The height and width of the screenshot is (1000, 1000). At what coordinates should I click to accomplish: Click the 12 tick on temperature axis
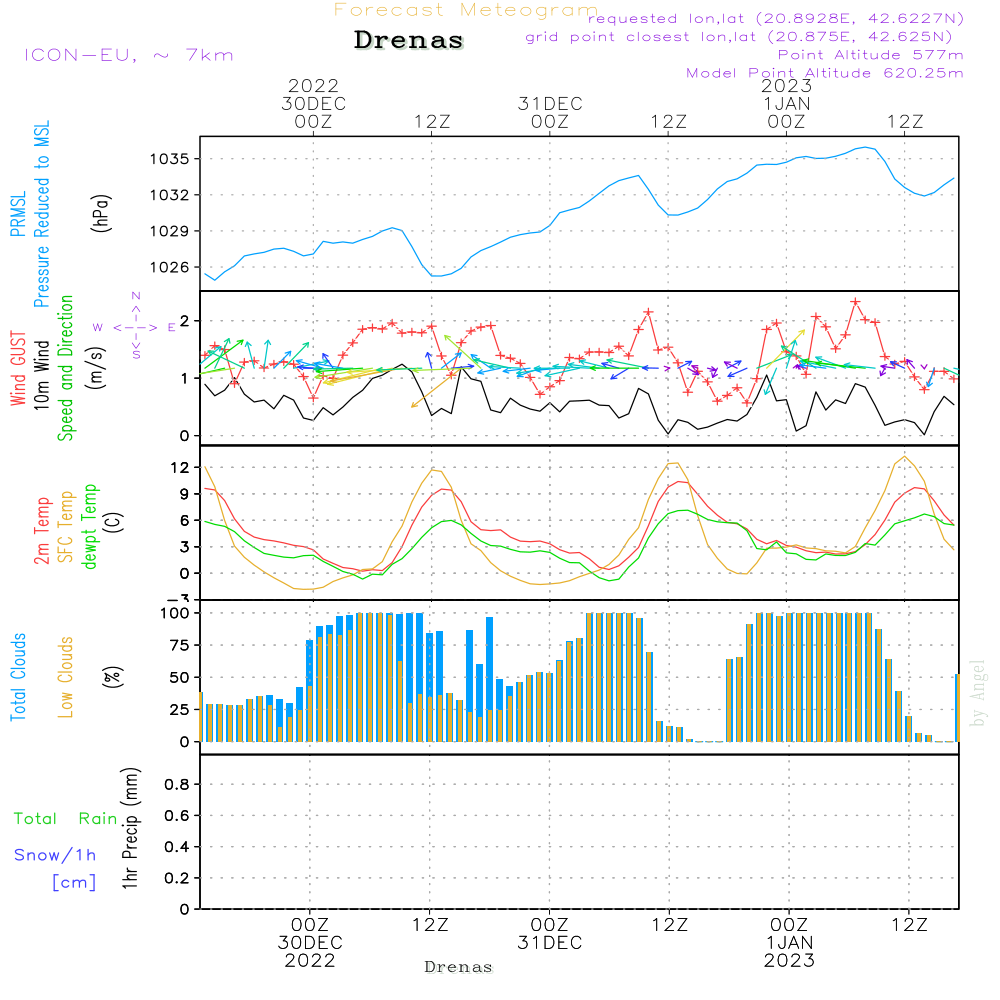click(x=180, y=467)
